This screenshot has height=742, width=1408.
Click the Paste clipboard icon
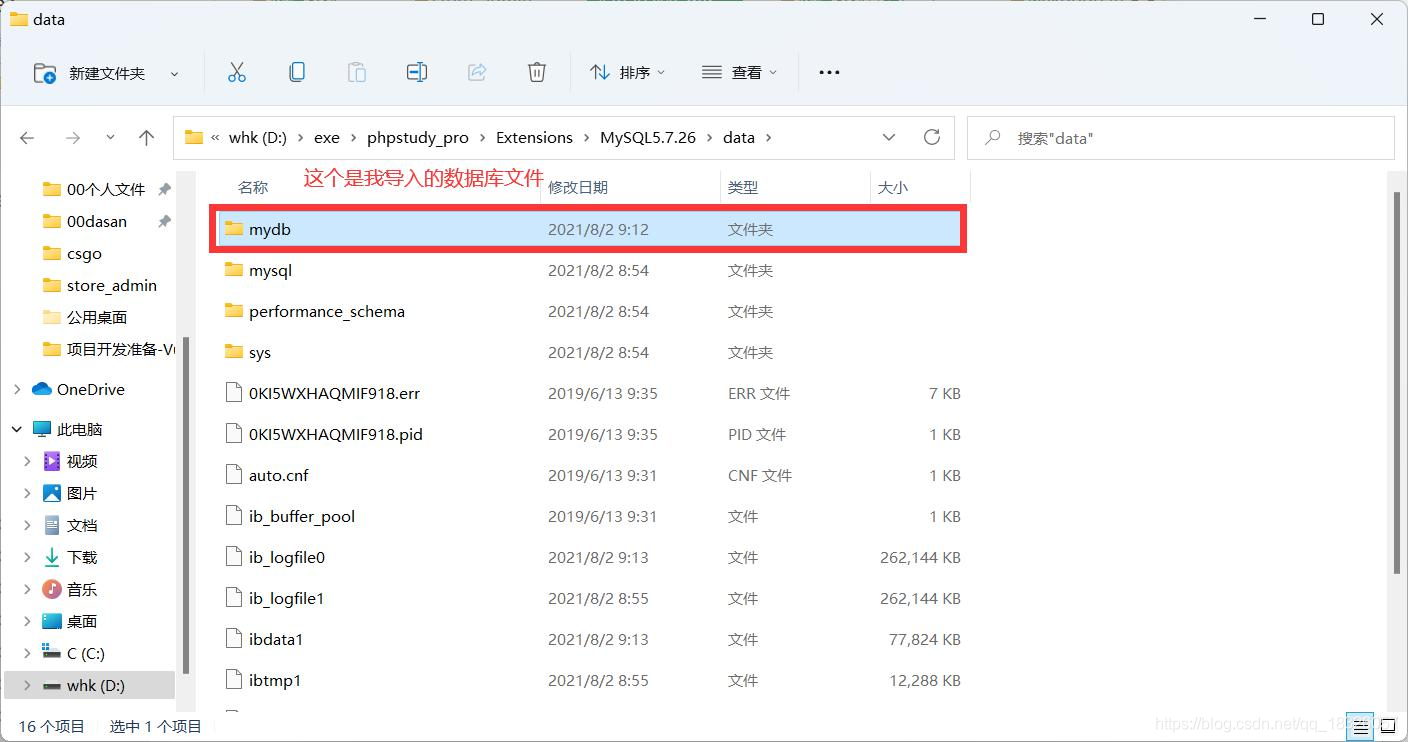[357, 72]
